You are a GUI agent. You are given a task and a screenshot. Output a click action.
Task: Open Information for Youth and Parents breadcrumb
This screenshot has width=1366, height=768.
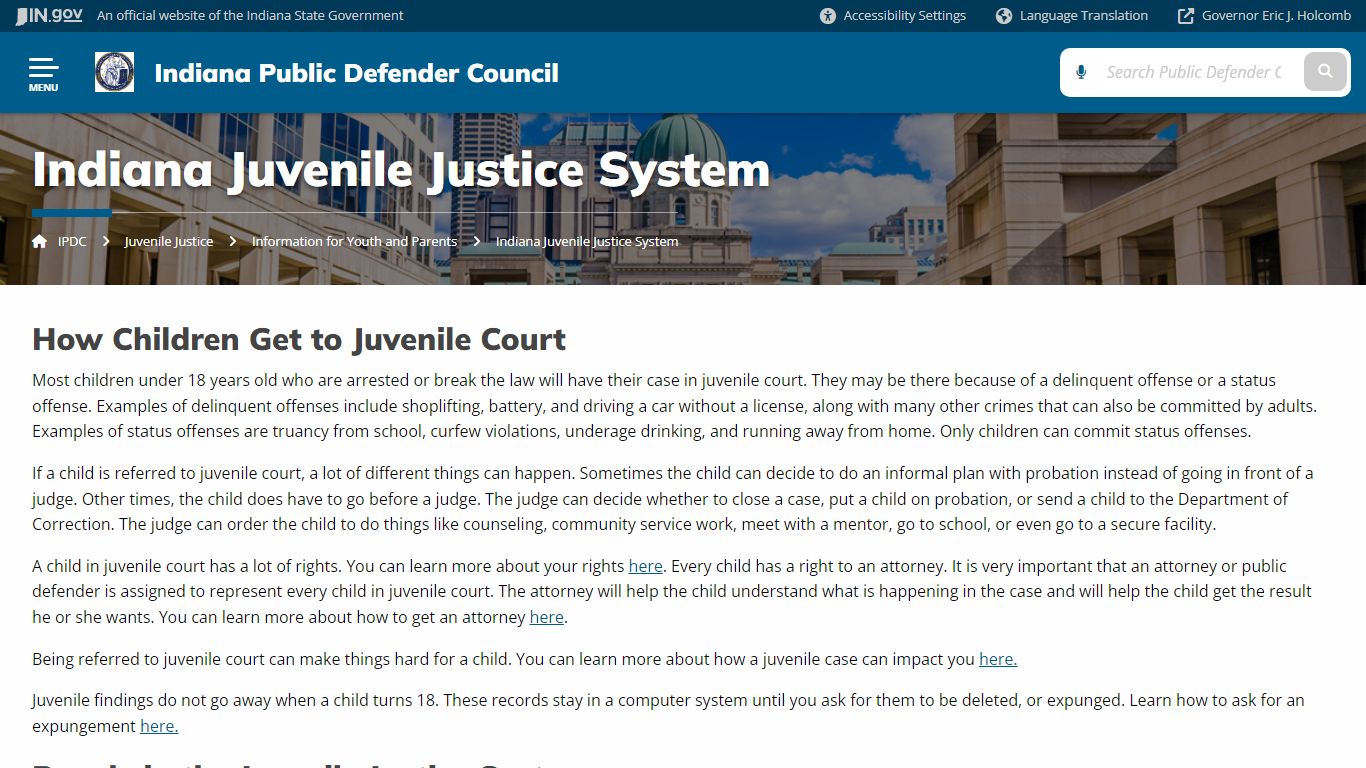tap(354, 241)
